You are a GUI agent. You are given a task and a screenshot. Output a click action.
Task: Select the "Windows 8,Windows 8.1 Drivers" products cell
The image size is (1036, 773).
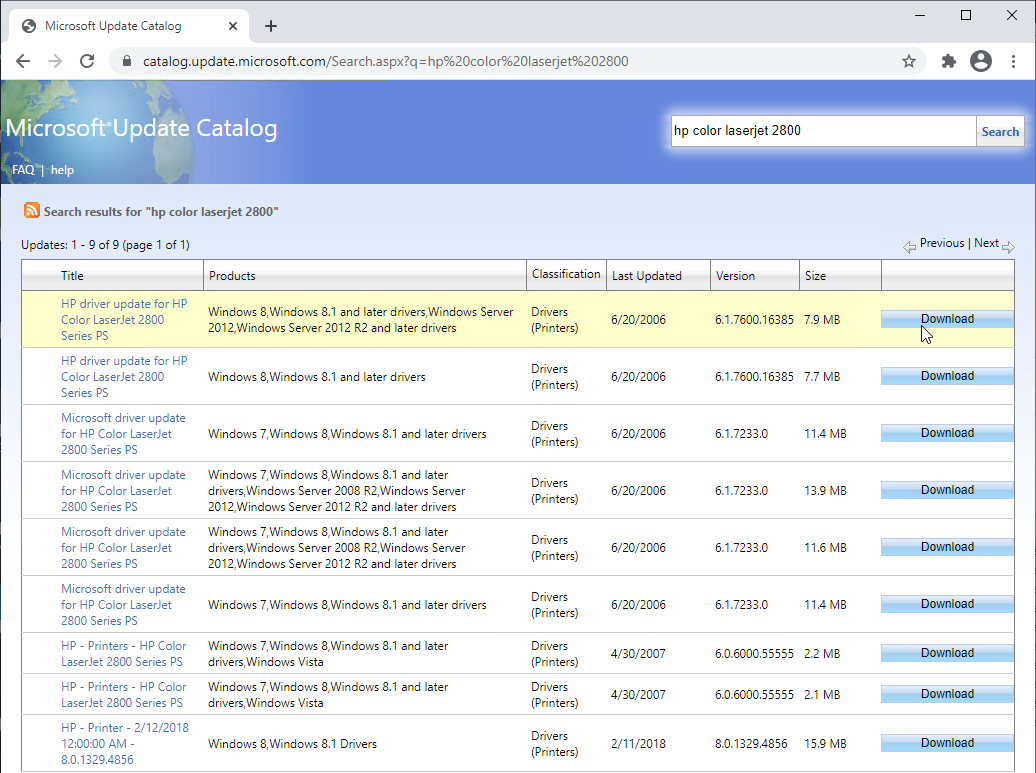[x=292, y=743]
